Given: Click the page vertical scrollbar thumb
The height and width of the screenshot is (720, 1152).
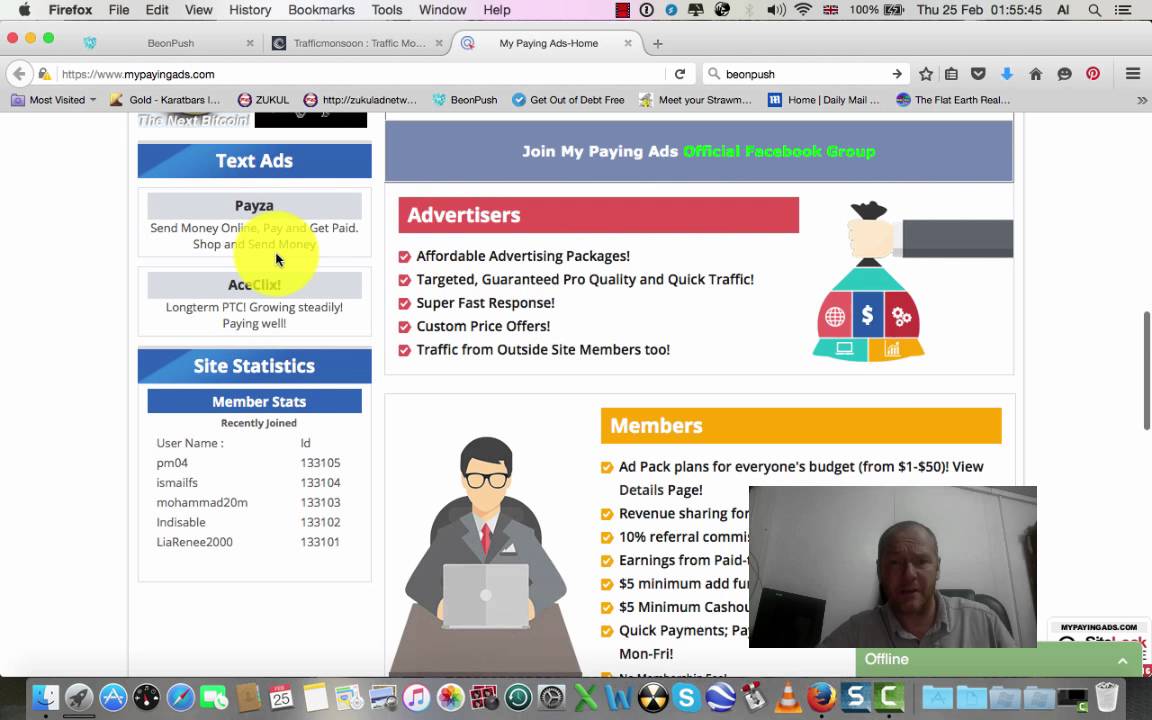Looking at the screenshot, I should pyautogui.click(x=1146, y=371).
